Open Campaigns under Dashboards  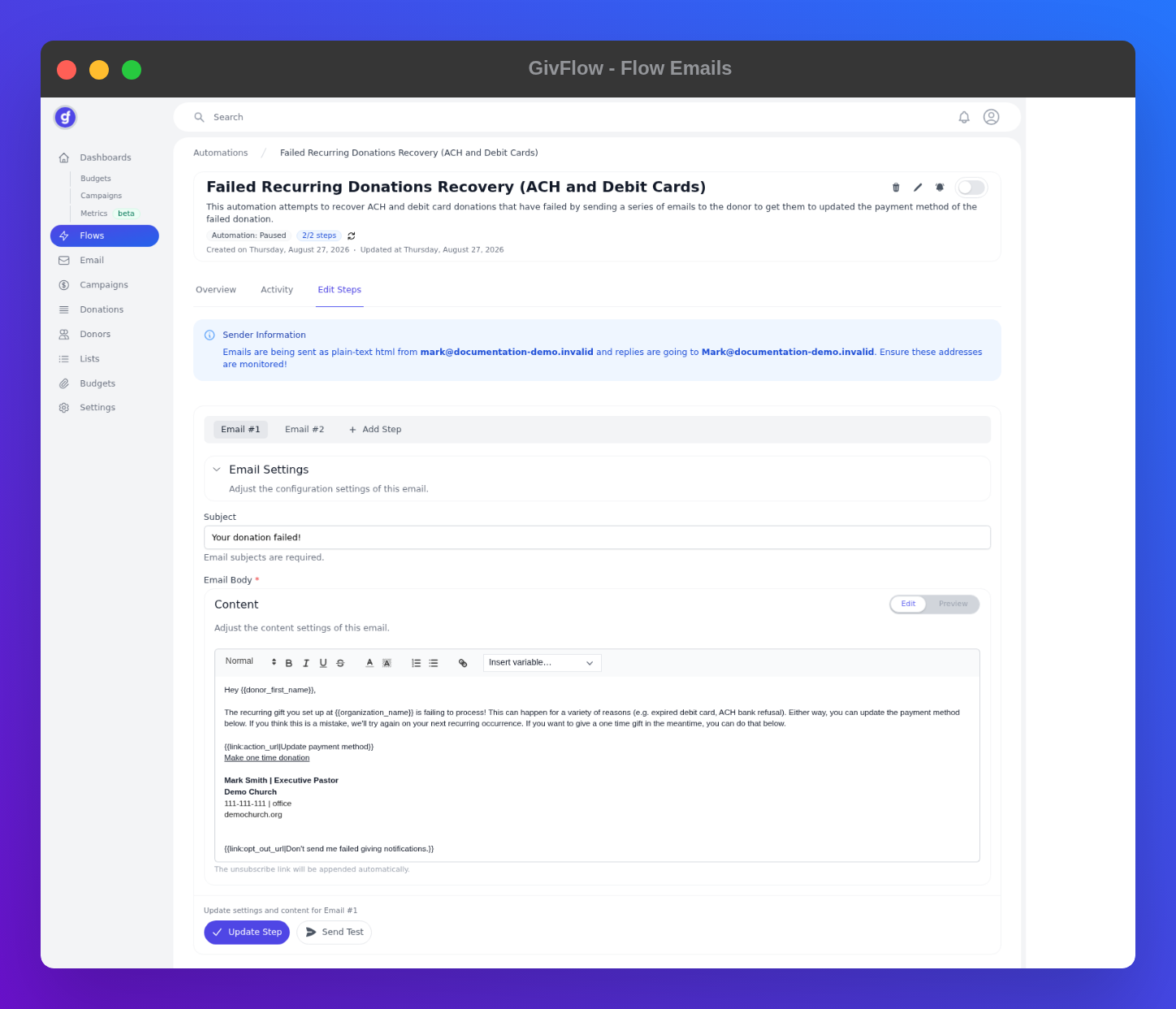tap(101, 196)
